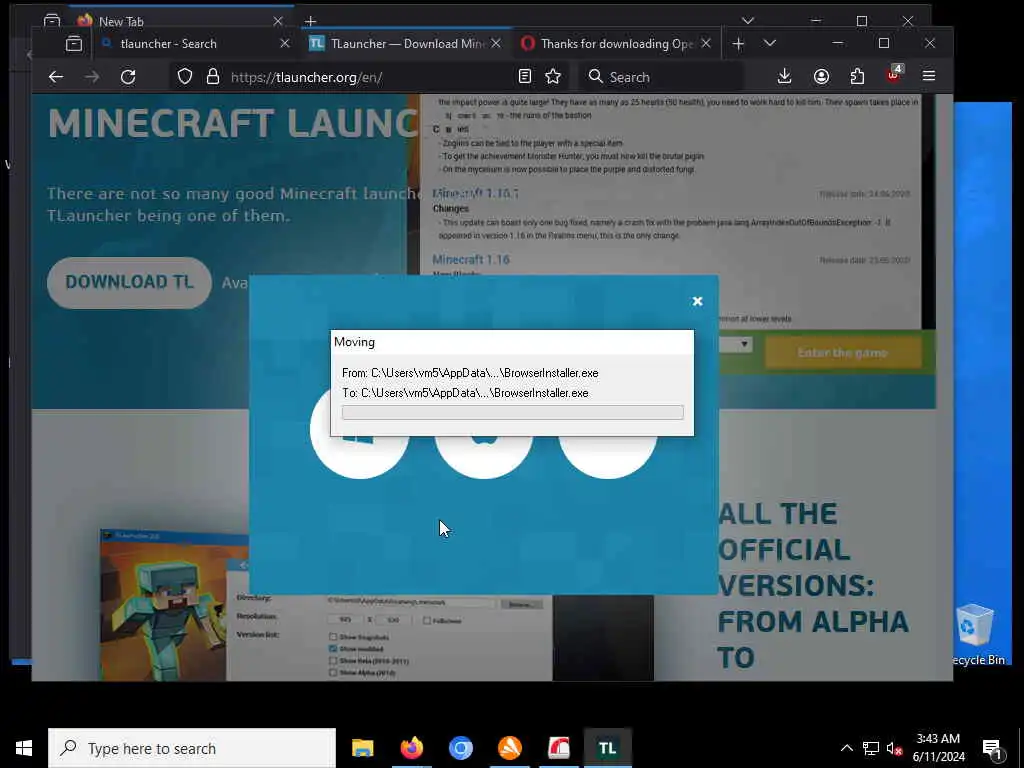Open the extensions puzzle icon
The width and height of the screenshot is (1024, 768).
(857, 76)
